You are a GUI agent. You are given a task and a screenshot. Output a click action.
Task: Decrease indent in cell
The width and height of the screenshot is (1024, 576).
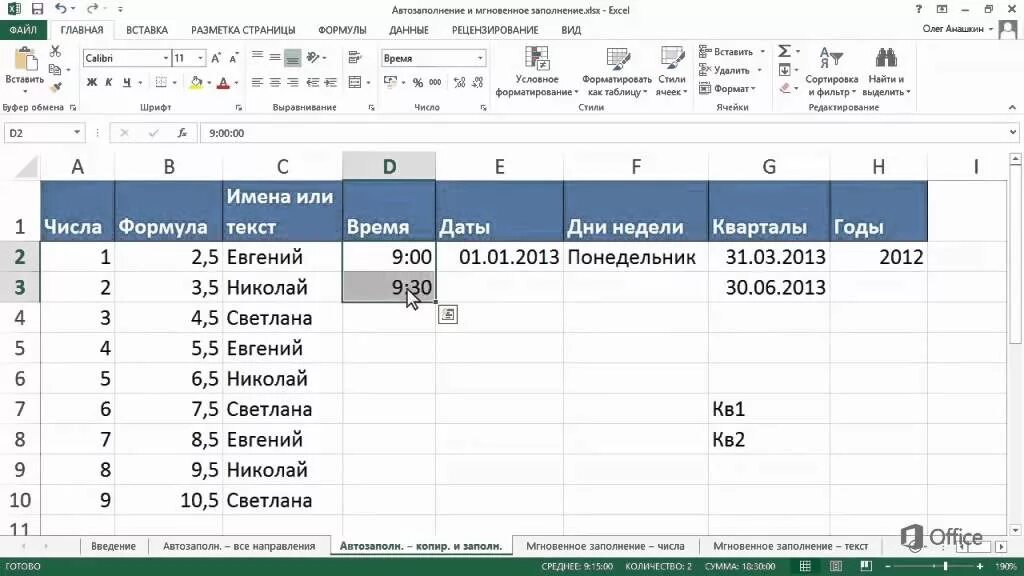[x=313, y=82]
